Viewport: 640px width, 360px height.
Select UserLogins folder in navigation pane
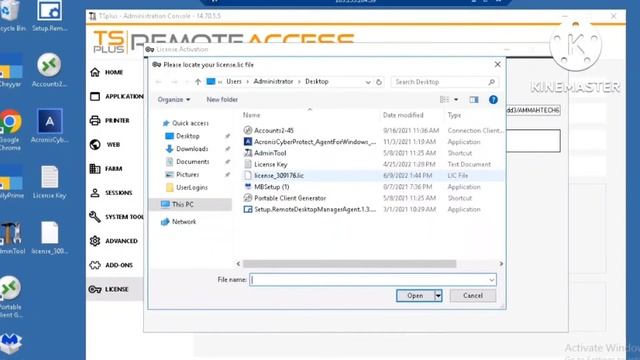click(192, 187)
